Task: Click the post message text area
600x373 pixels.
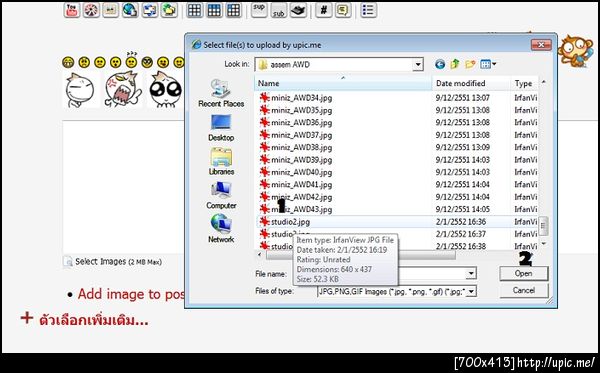Action: click(x=123, y=187)
